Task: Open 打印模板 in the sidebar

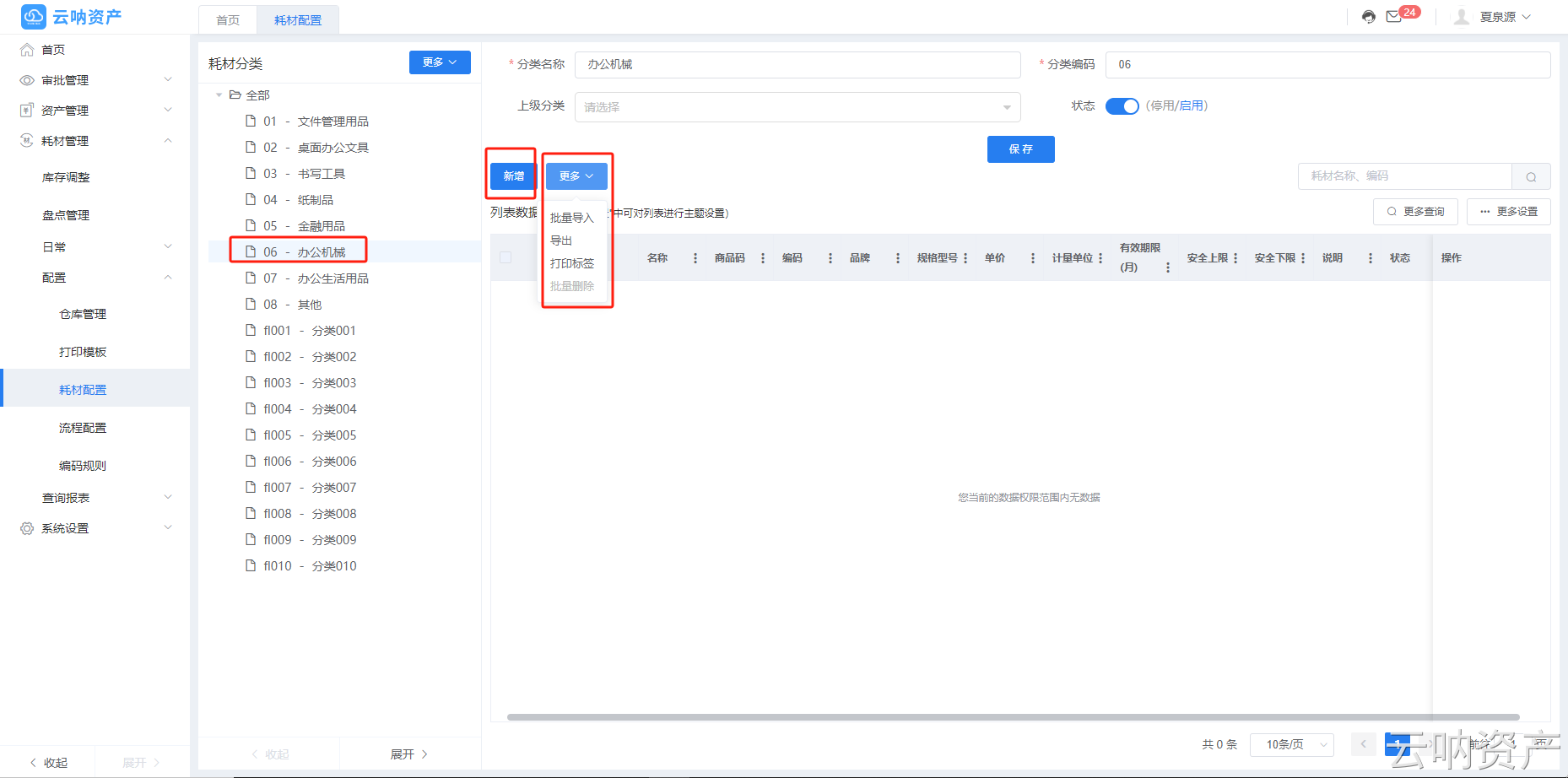Action: [x=83, y=352]
